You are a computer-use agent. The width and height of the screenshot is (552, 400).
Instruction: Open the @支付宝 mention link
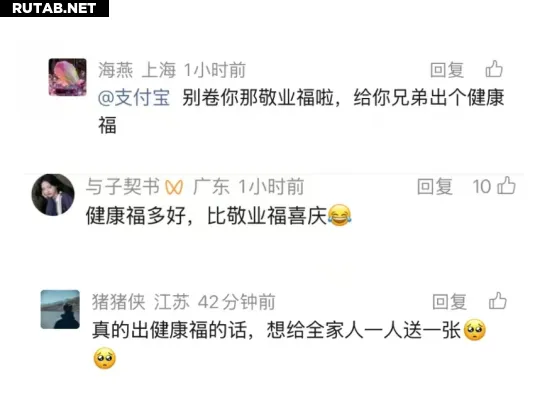click(134, 98)
